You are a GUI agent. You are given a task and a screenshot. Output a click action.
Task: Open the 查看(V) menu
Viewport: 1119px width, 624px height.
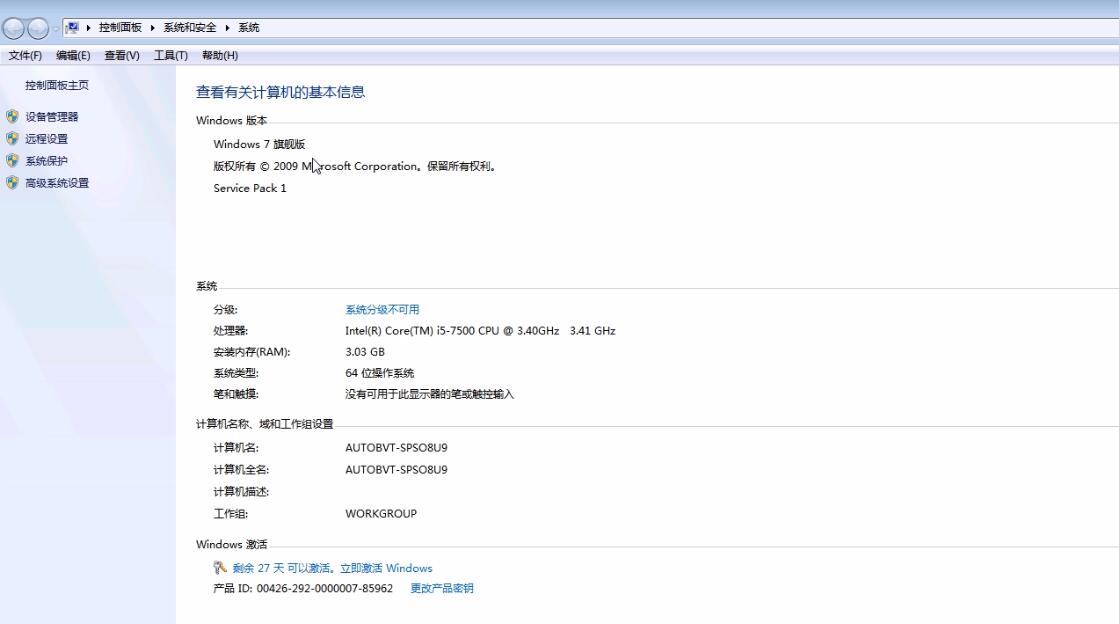coord(122,56)
